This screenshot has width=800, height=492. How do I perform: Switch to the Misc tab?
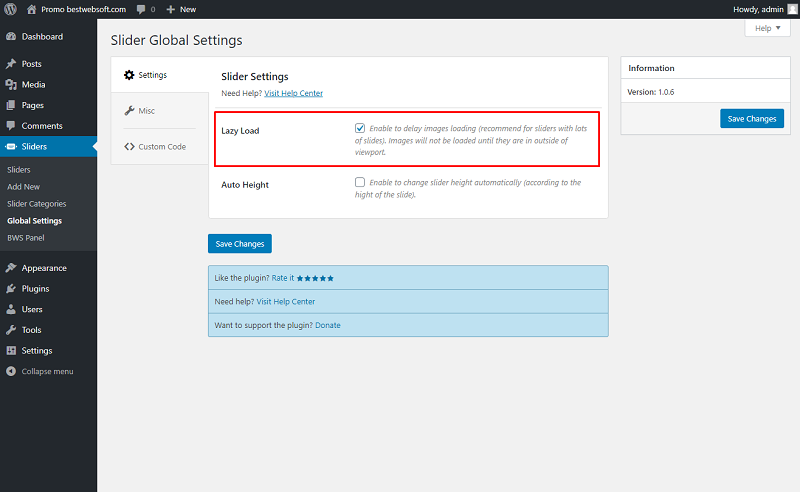pos(146,111)
